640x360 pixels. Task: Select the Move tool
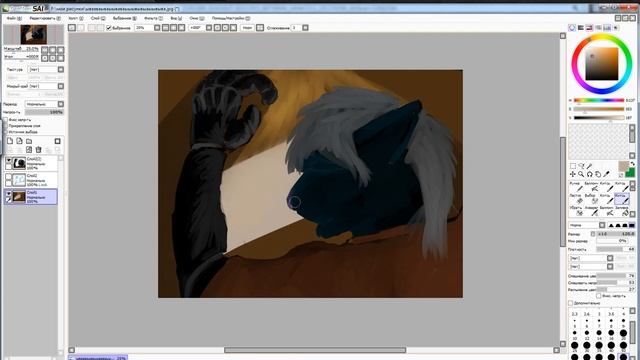click(573, 174)
